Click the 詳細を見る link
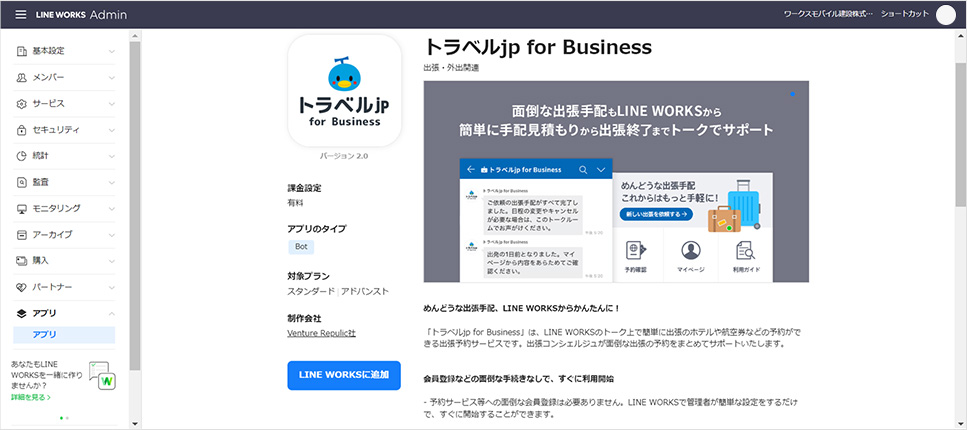 pos(31,397)
